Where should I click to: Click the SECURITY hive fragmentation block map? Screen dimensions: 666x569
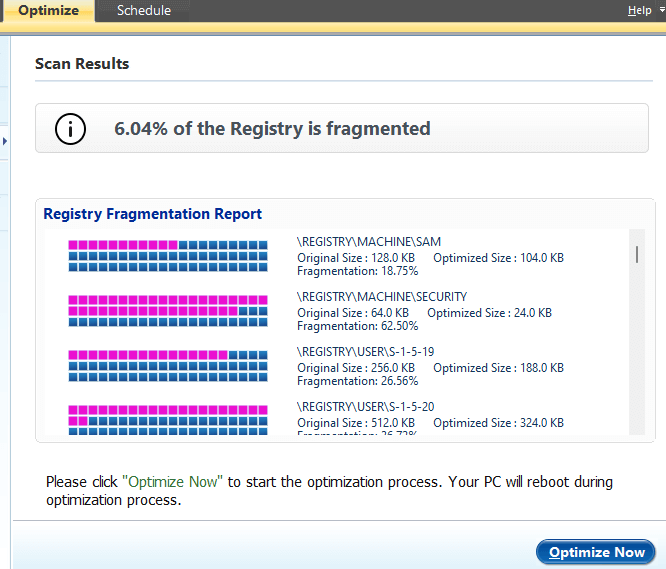click(168, 311)
